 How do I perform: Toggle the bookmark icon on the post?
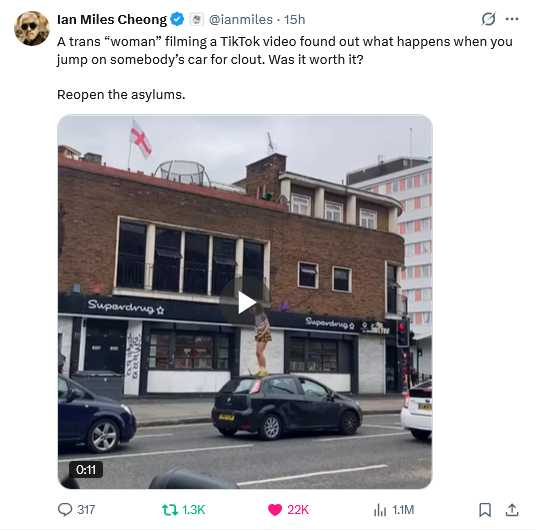click(485, 510)
